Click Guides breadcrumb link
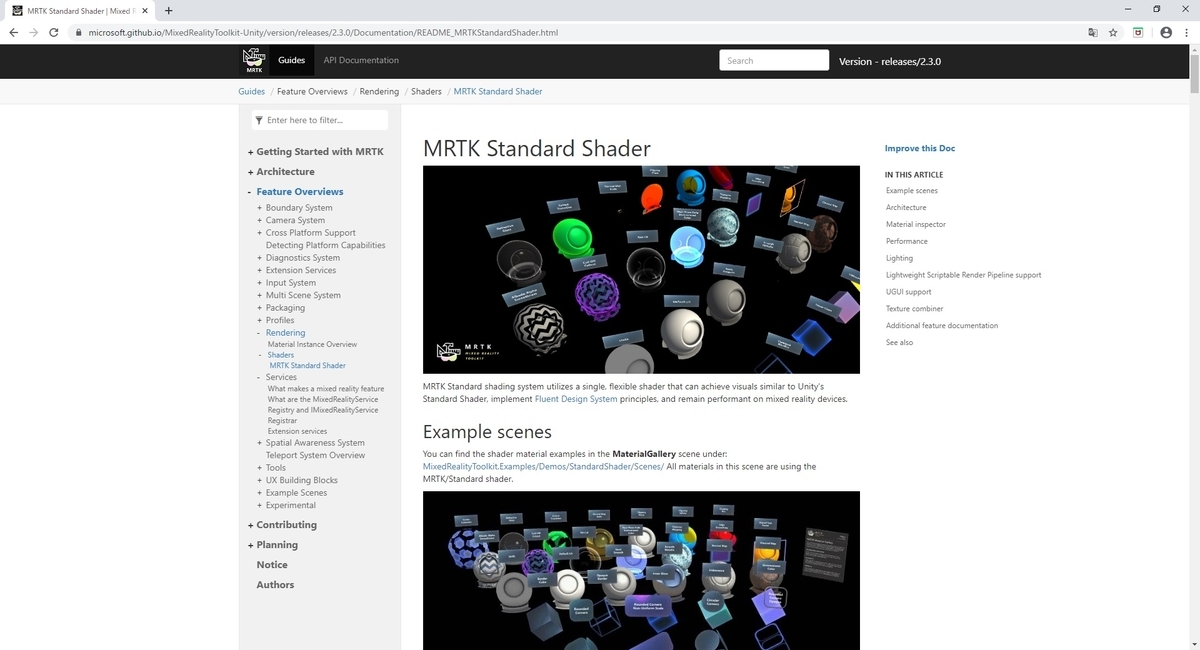Viewport: 1200px width, 650px height. 251,91
